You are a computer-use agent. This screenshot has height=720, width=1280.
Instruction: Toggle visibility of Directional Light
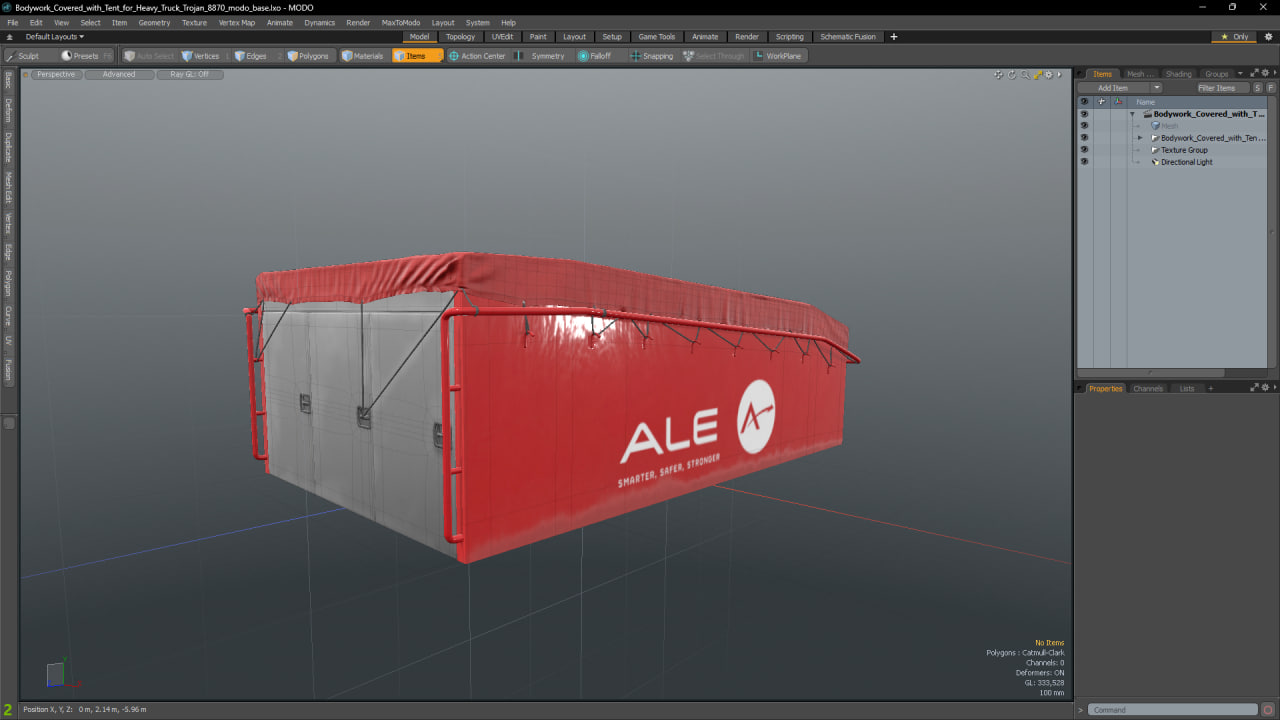[1084, 162]
